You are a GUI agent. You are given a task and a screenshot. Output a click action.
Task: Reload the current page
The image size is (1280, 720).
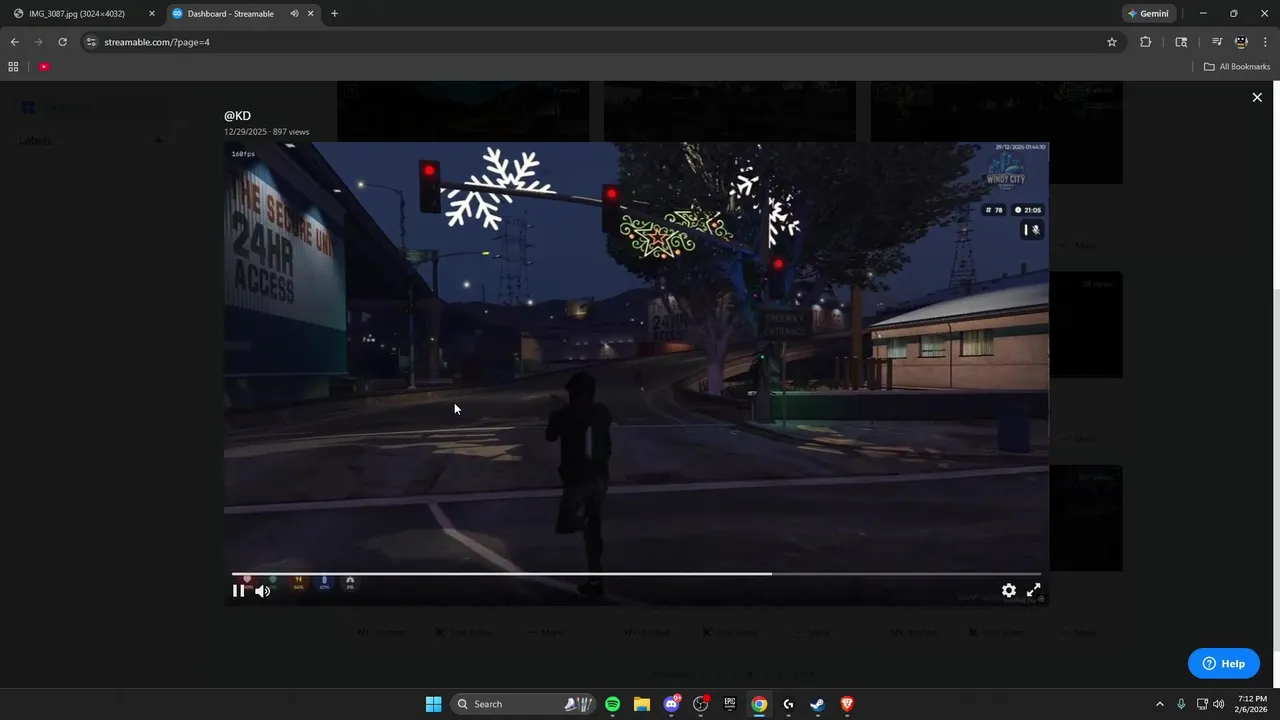pyautogui.click(x=62, y=42)
